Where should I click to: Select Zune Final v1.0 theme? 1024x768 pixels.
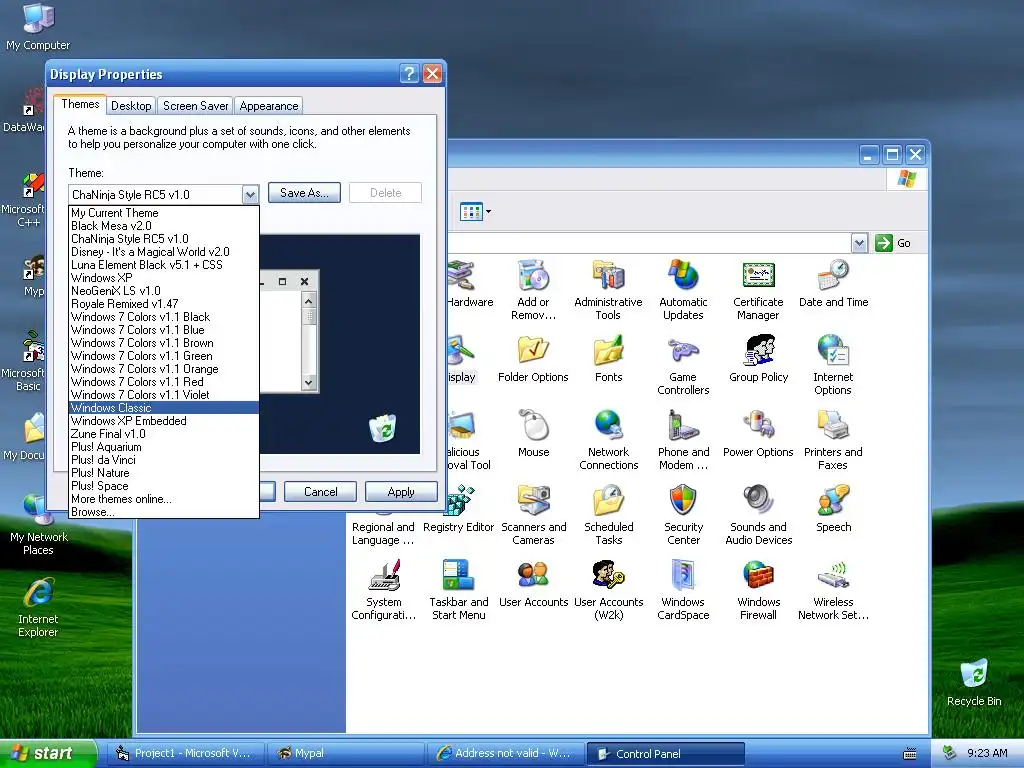click(x=164, y=434)
